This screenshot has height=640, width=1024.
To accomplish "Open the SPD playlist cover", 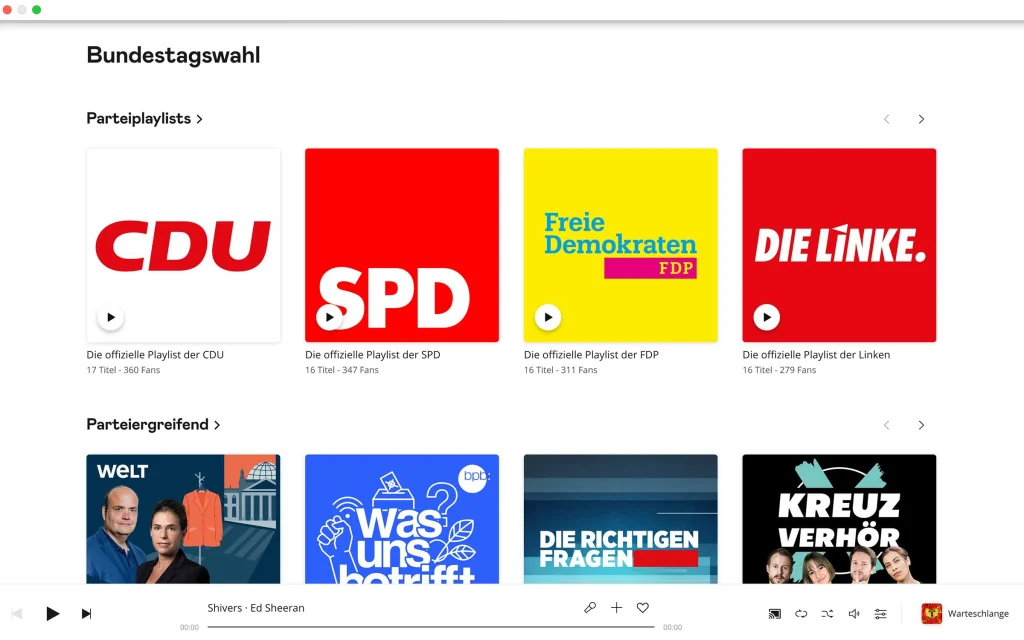I will point(402,245).
